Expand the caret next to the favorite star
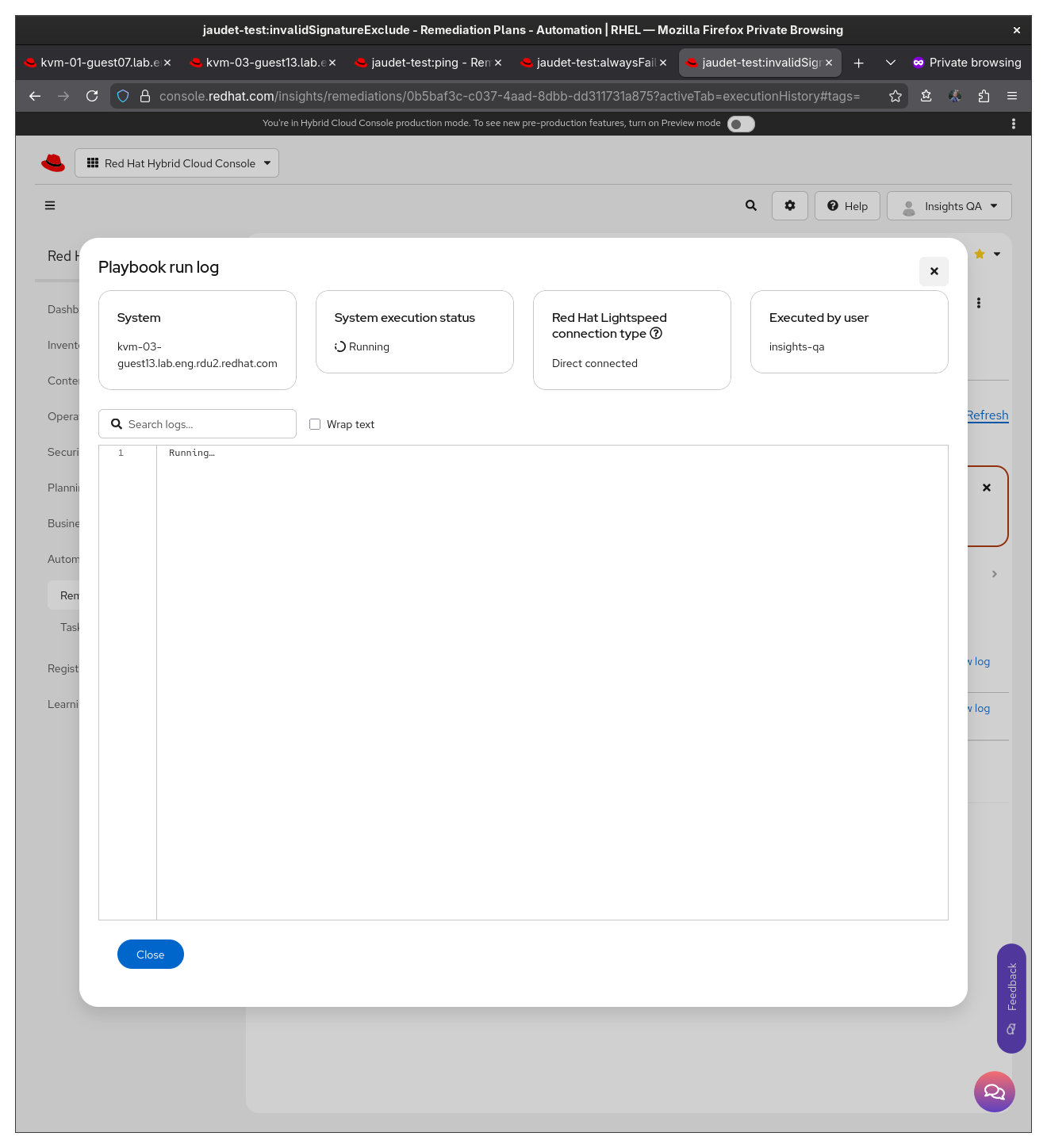1047x1148 pixels. click(x=997, y=254)
